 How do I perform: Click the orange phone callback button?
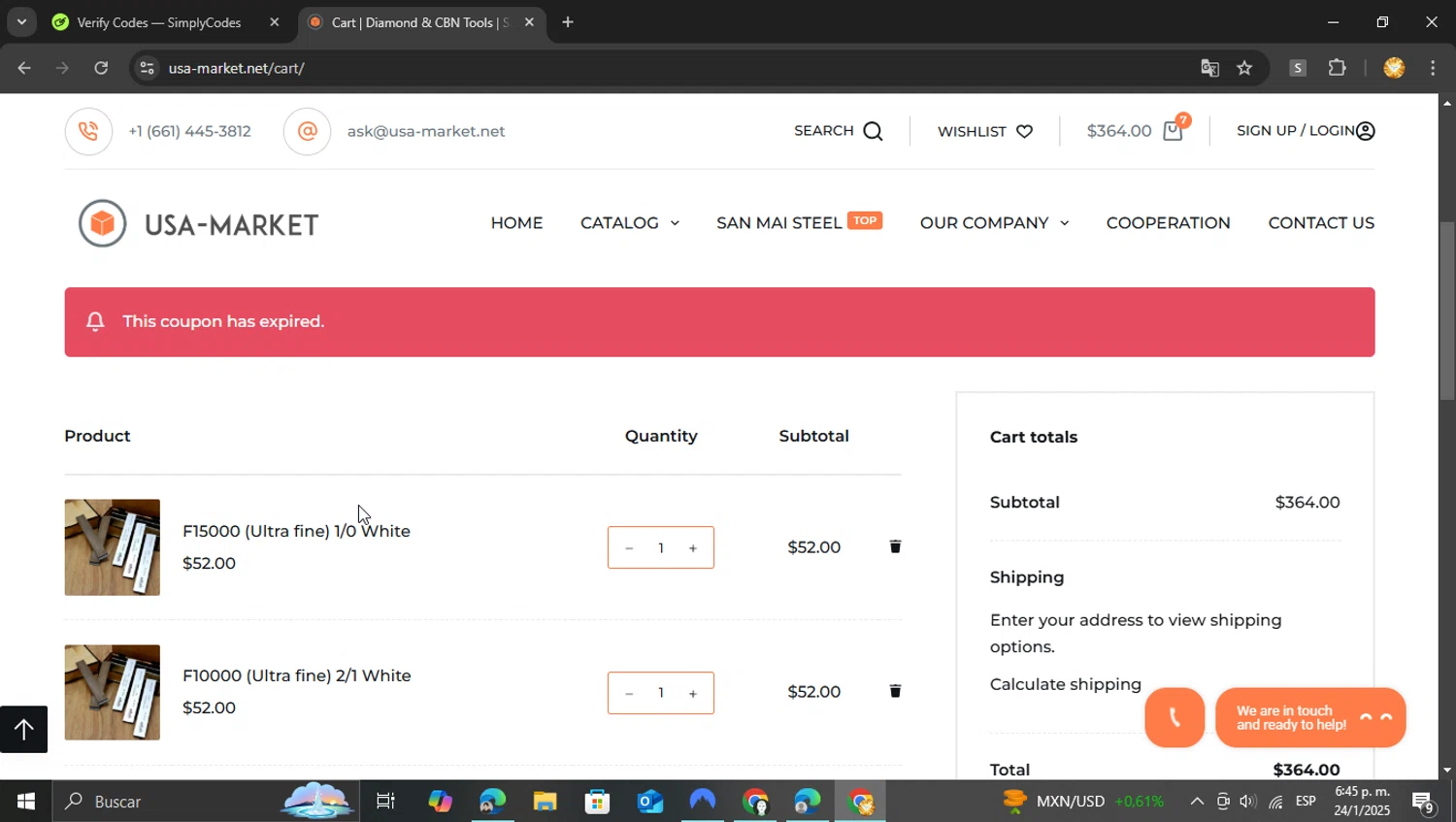(x=1175, y=718)
